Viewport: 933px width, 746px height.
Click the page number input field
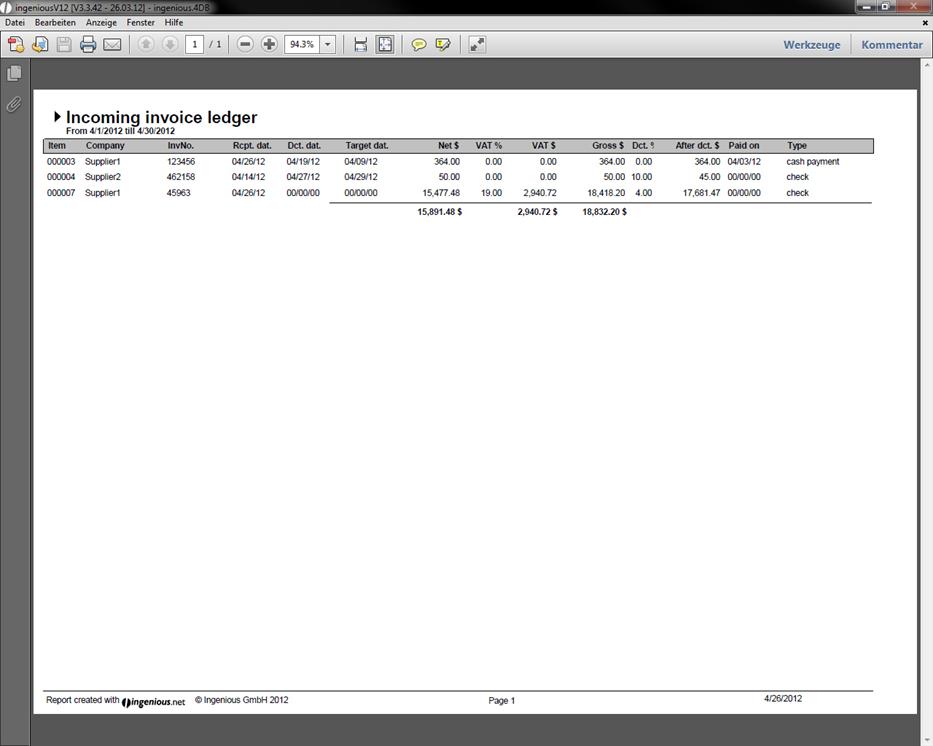[194, 44]
